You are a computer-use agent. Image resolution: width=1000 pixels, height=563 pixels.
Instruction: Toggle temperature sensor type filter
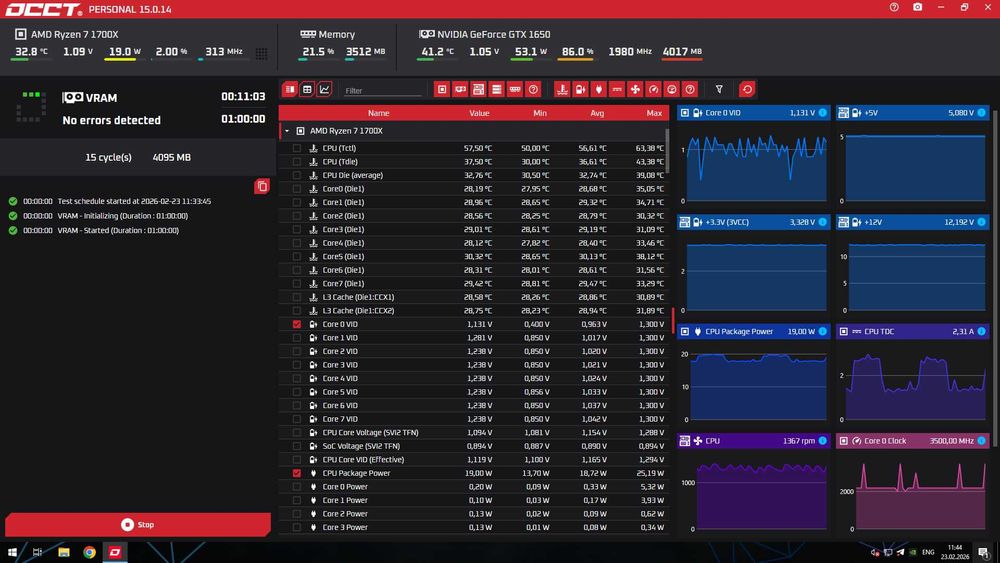562,89
